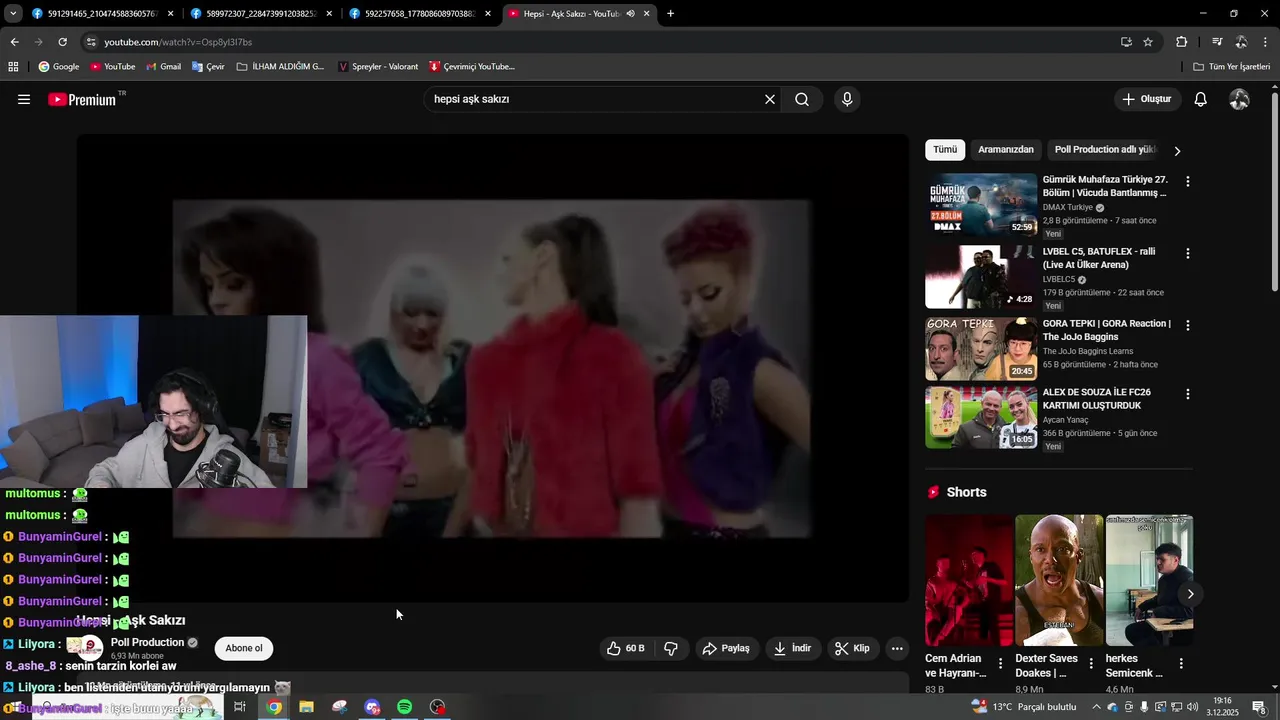Subscribe with Abone ol button

tap(244, 648)
